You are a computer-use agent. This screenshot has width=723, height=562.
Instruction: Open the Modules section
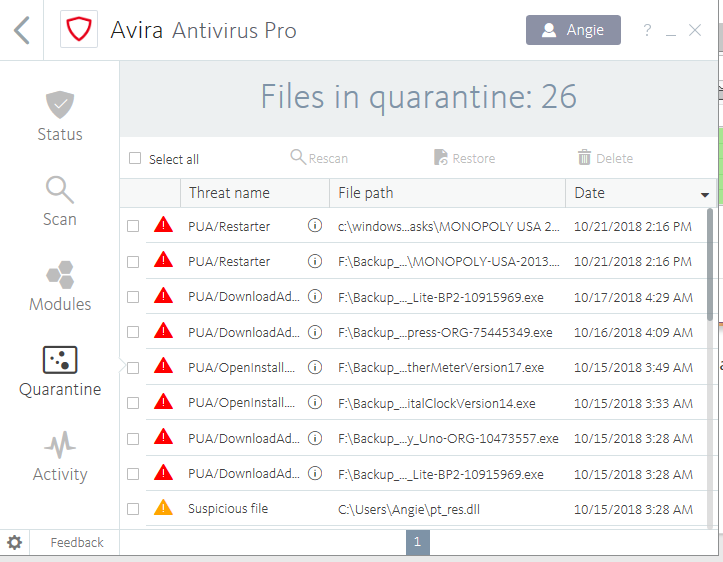(60, 286)
